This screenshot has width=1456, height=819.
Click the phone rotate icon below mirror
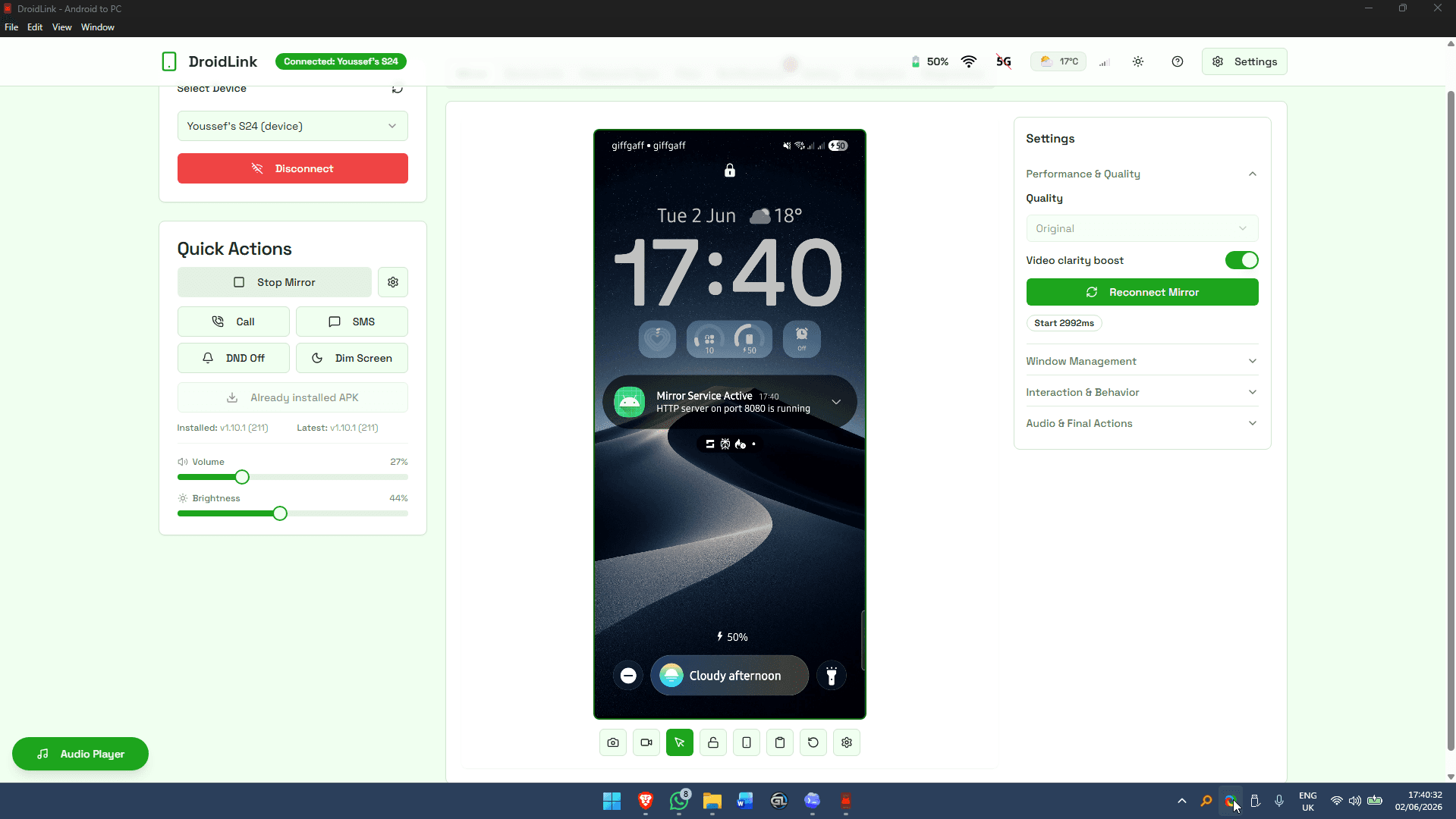[747, 742]
